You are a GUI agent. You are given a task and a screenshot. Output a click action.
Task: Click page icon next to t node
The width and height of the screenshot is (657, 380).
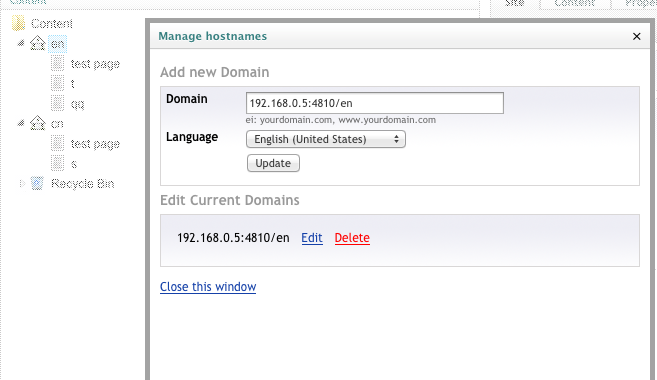click(57, 83)
